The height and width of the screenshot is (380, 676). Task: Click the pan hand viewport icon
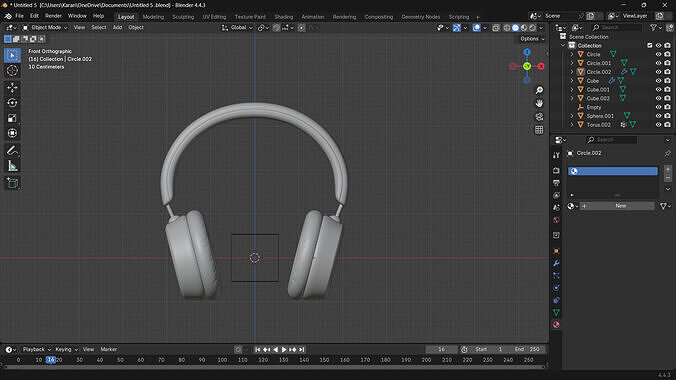point(539,104)
